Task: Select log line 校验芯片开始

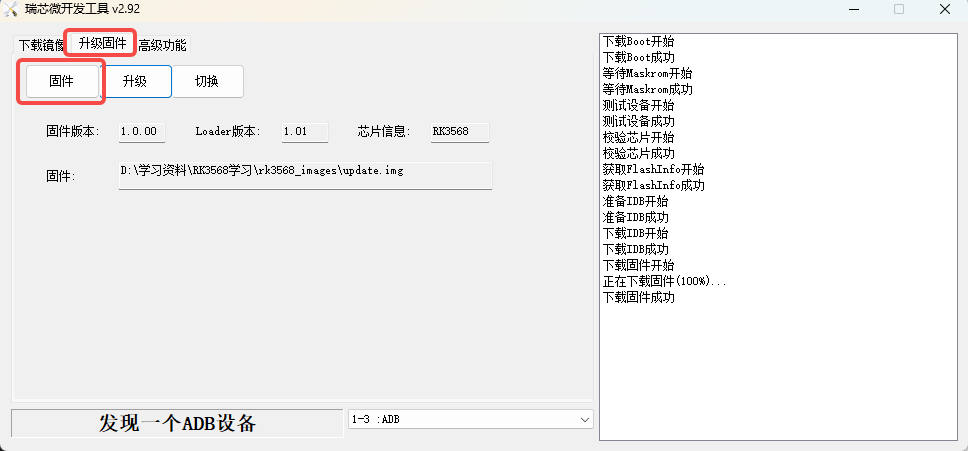Action: pyautogui.click(x=638, y=137)
